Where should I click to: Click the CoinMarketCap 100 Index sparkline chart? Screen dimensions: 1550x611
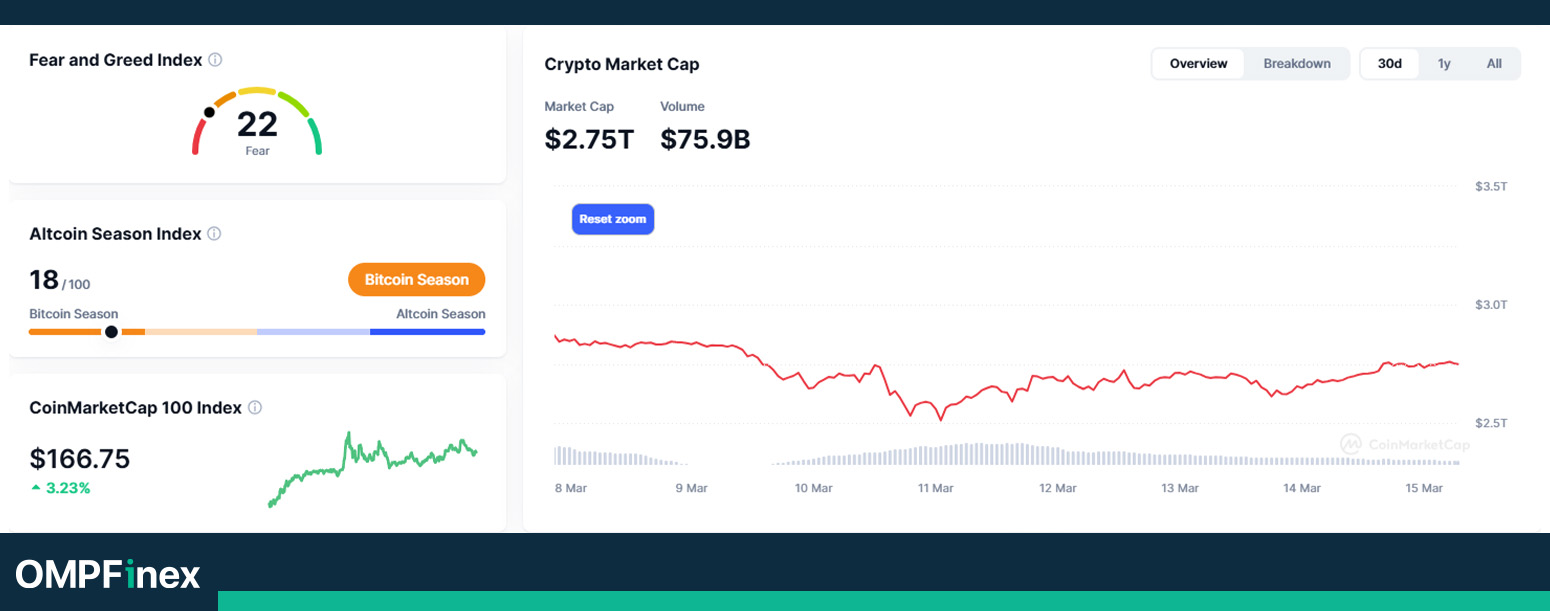pos(373,469)
